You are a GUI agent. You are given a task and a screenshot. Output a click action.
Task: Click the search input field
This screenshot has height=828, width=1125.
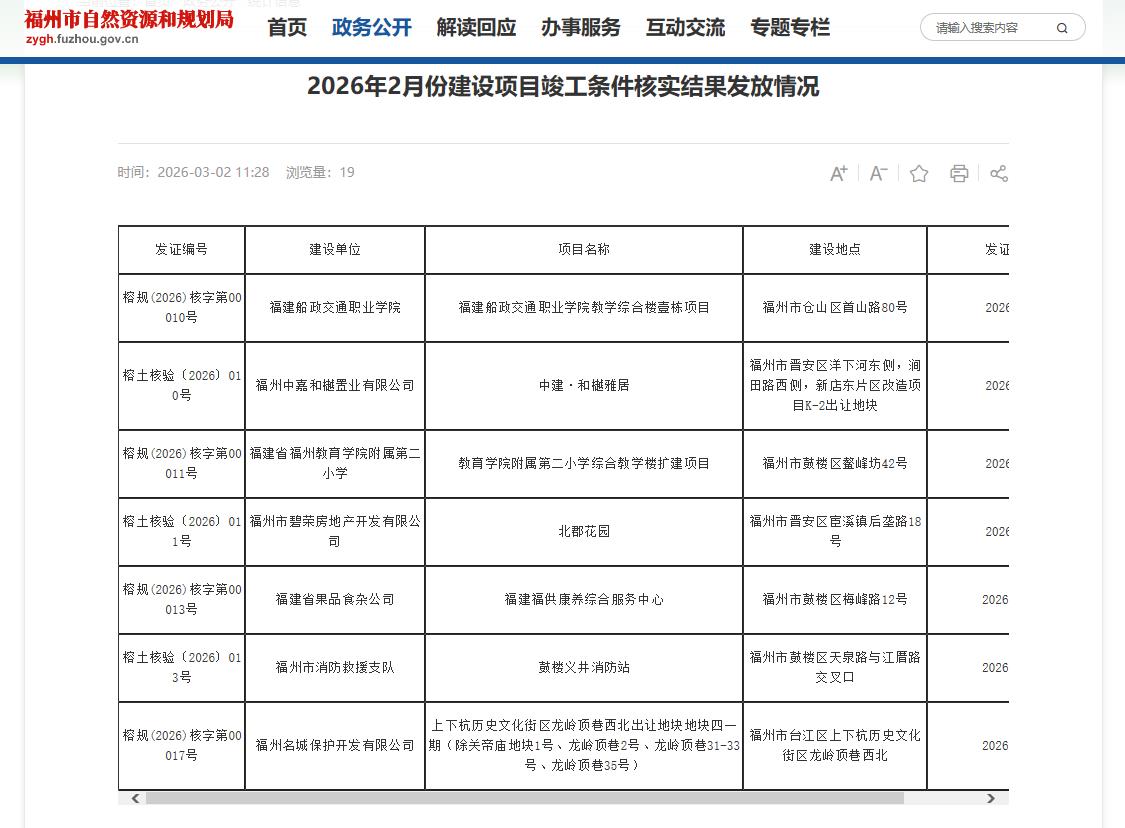tap(988, 28)
